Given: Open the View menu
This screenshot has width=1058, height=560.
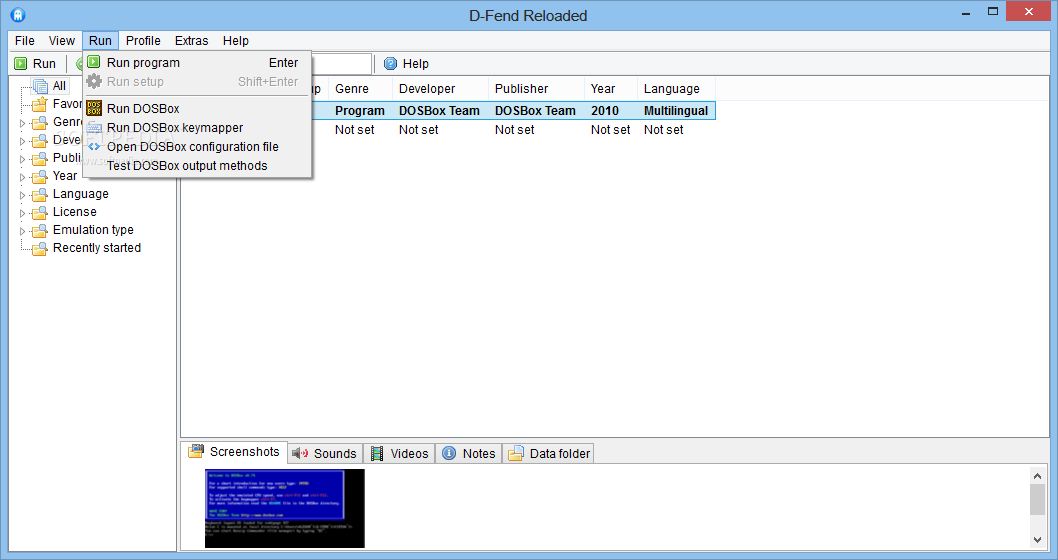Looking at the screenshot, I should 61,40.
